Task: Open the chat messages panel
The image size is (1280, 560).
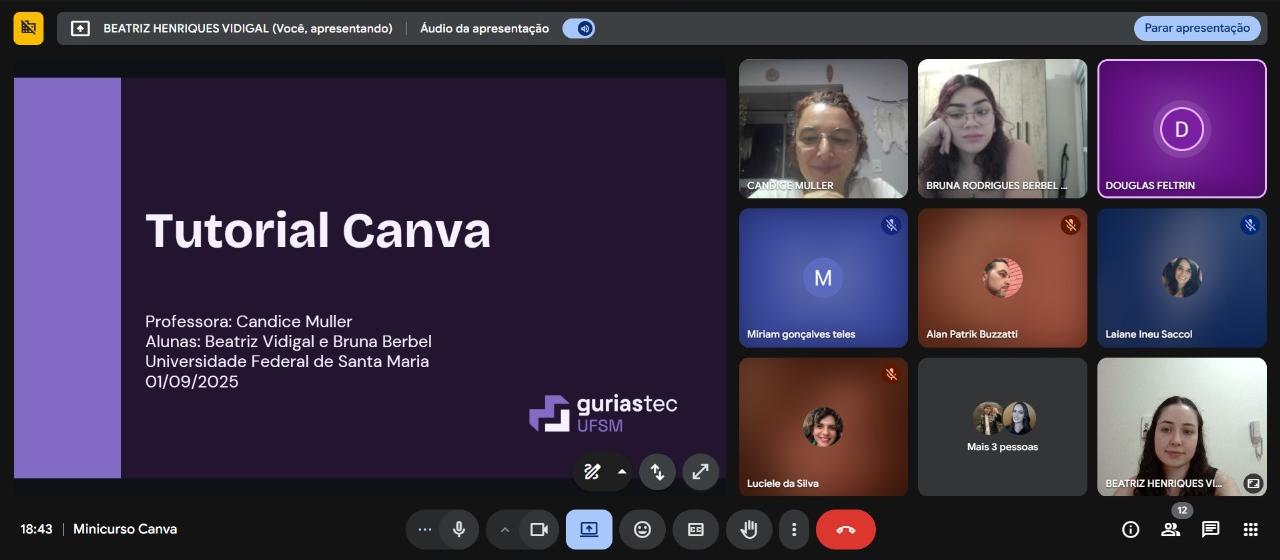Action: [1210, 529]
